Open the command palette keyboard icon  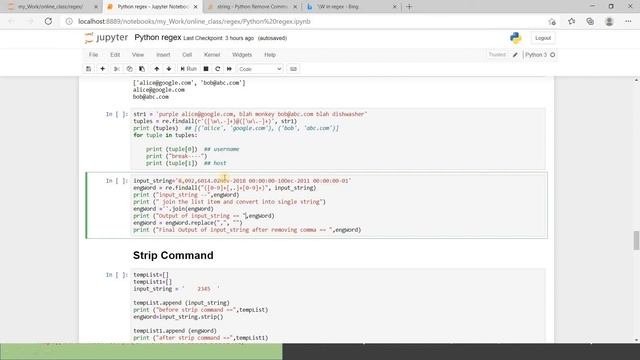(x=293, y=69)
